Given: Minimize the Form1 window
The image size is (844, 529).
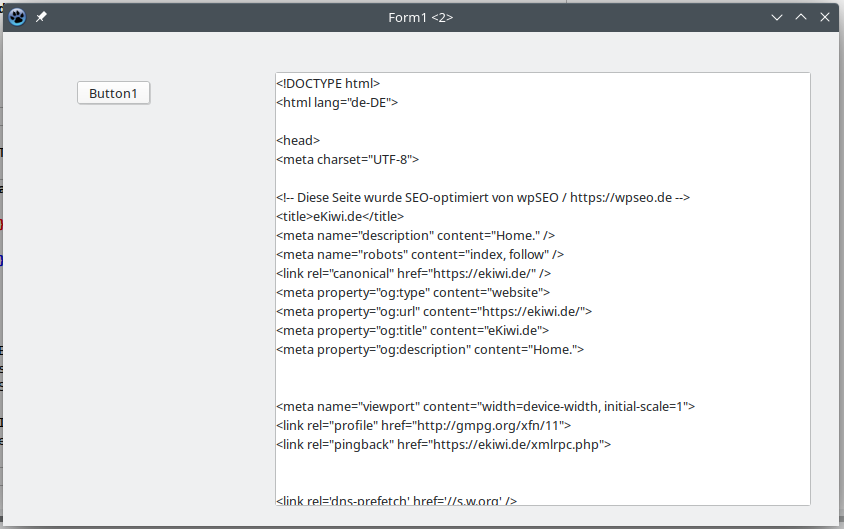Looking at the screenshot, I should pyautogui.click(x=777, y=17).
